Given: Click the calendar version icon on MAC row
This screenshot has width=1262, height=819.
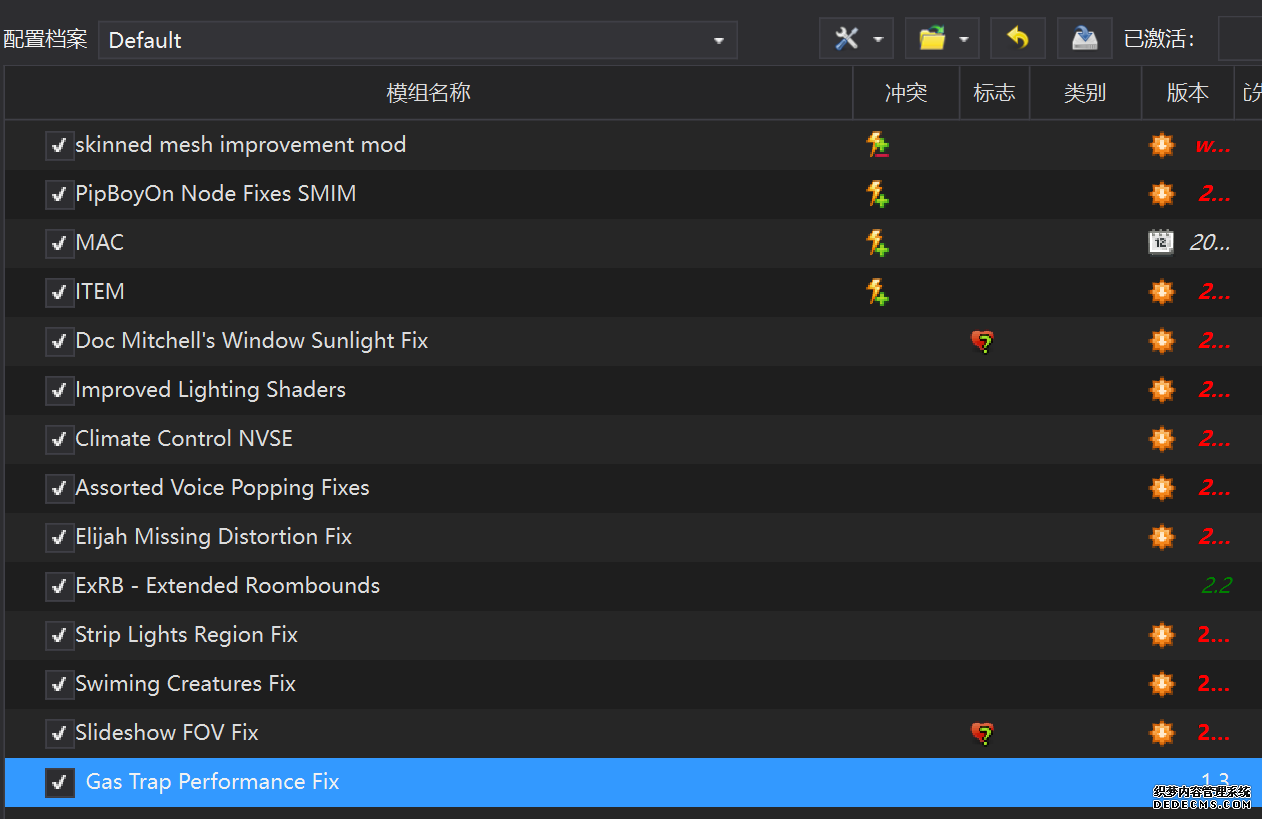Looking at the screenshot, I should 1160,243.
